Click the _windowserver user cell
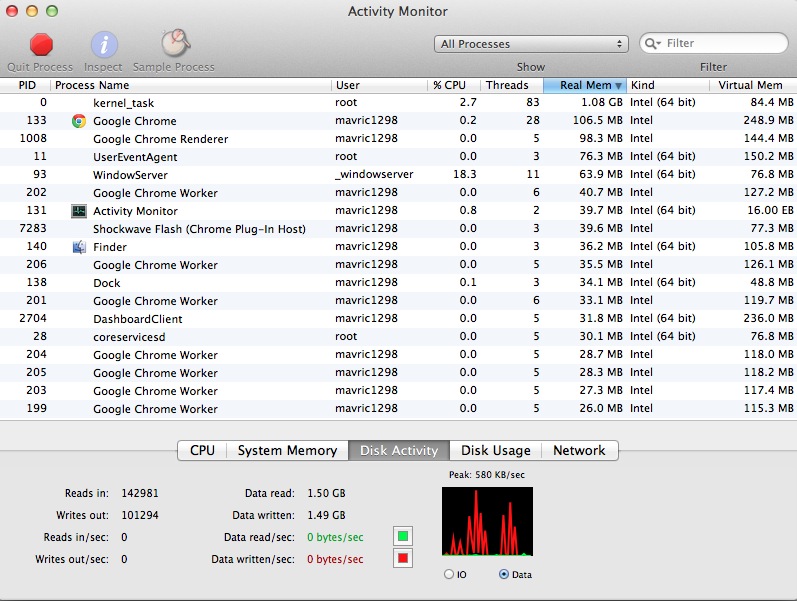Image resolution: width=797 pixels, height=601 pixels. [374, 174]
